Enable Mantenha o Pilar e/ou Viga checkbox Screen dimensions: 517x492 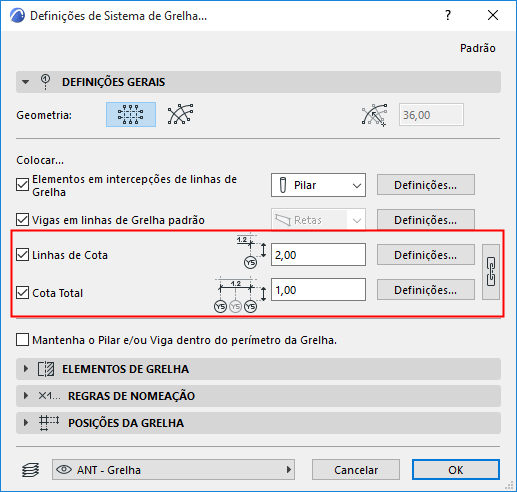(x=22, y=340)
